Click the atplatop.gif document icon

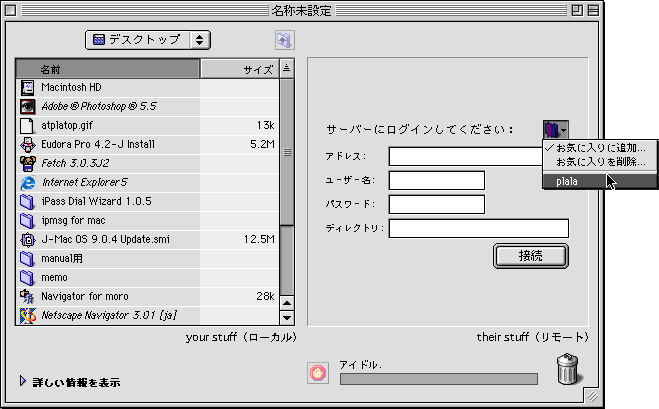pyautogui.click(x=28, y=125)
